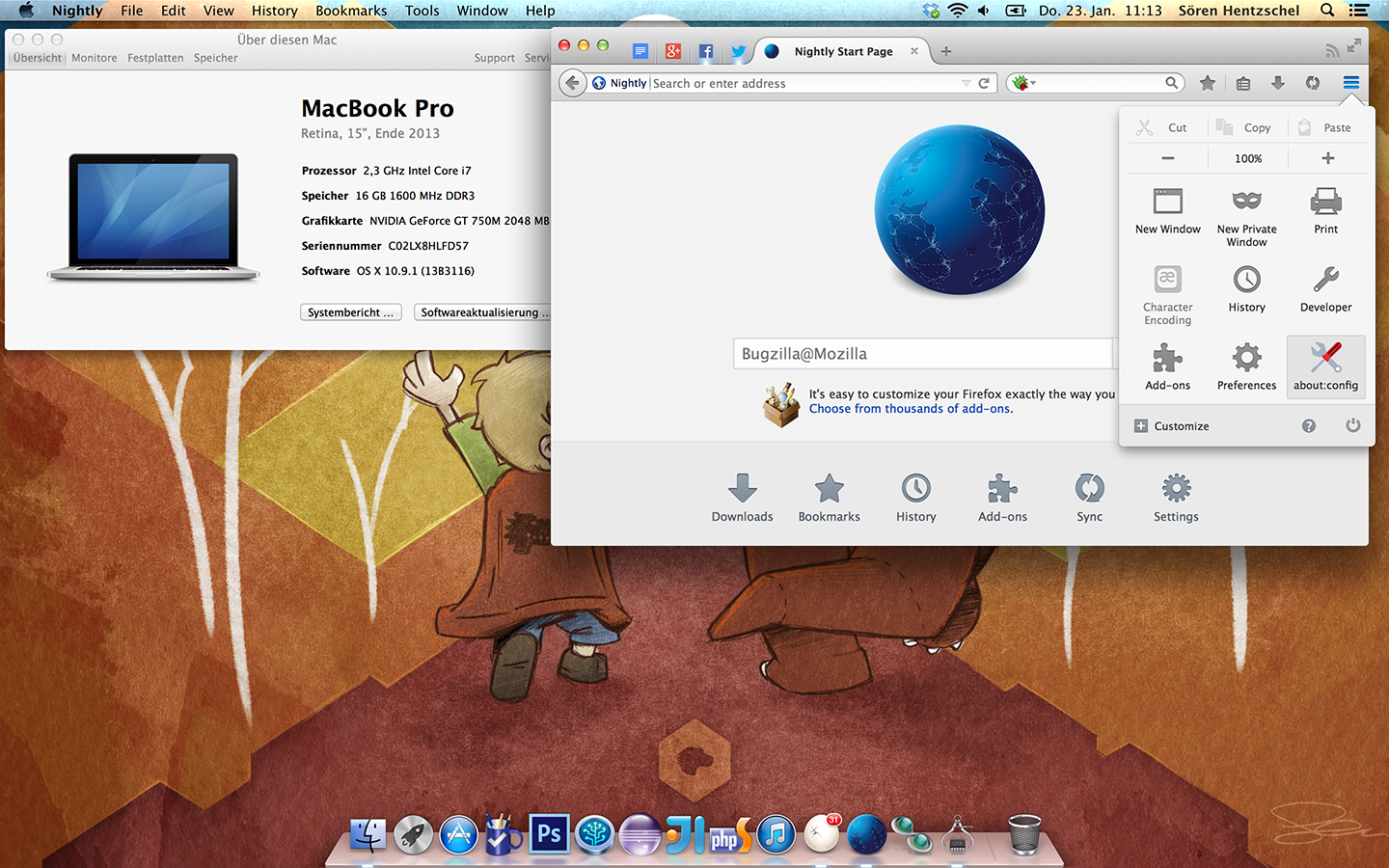Choose Copy in the menu panel
The image size is (1389, 868).
click(1247, 127)
